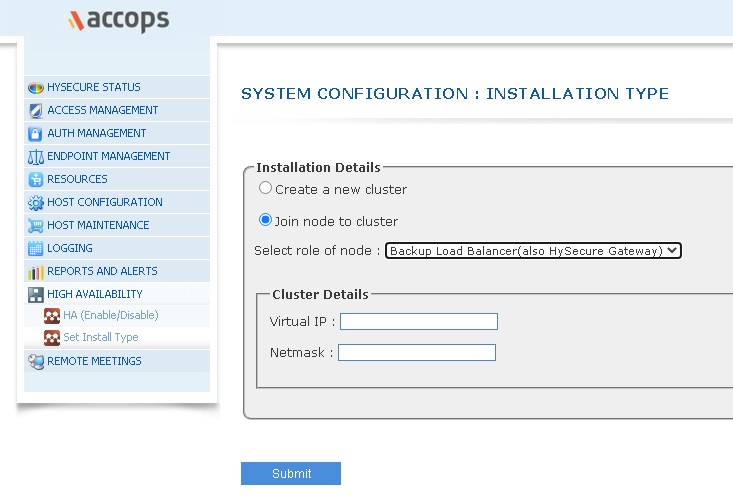Open Resources menu
Screen dimensions: 733x495
(x=117, y=179)
